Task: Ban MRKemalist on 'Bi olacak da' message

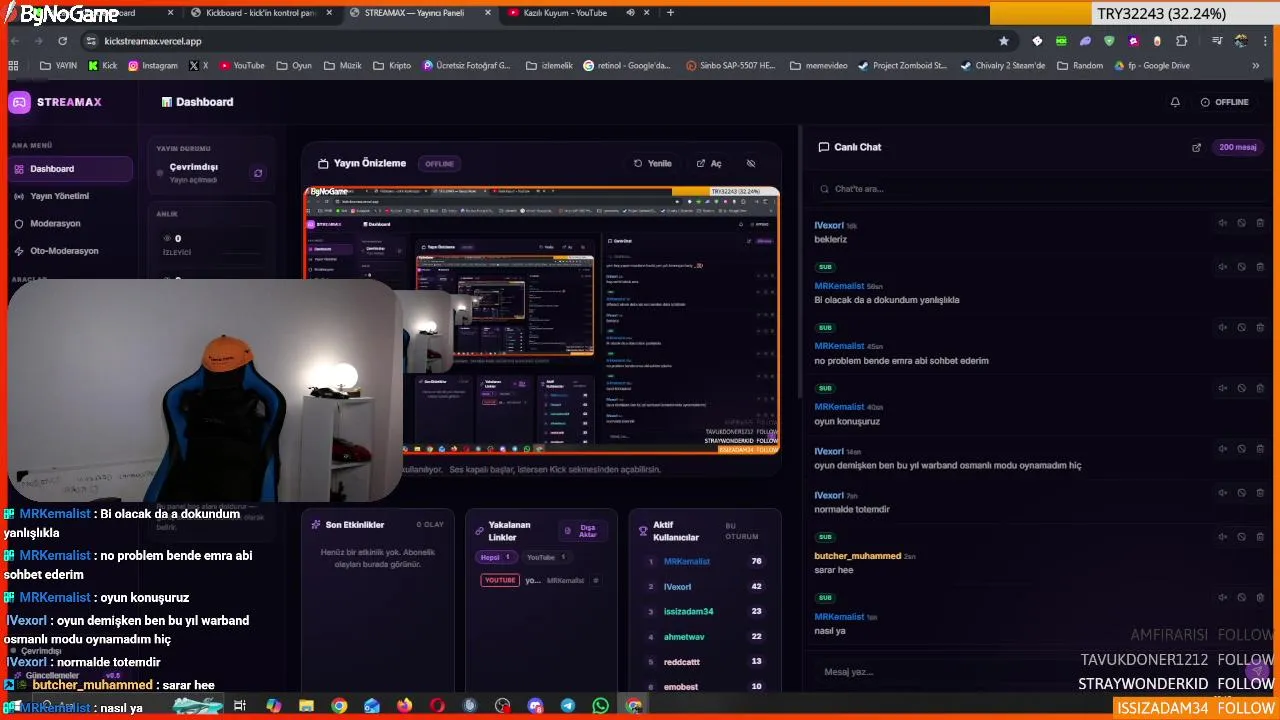Action: (x=1241, y=267)
